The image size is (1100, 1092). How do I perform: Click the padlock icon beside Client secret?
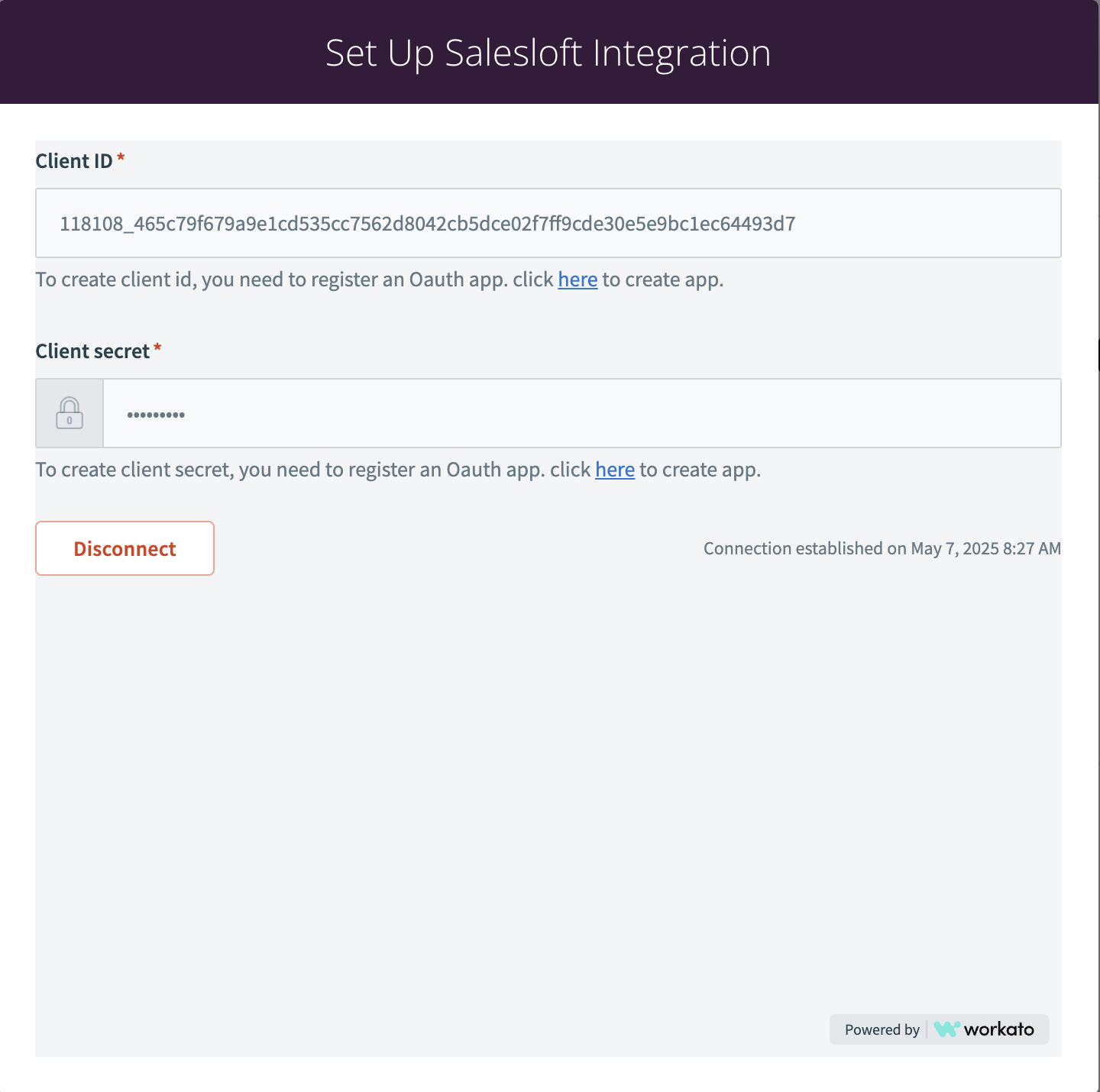click(70, 413)
